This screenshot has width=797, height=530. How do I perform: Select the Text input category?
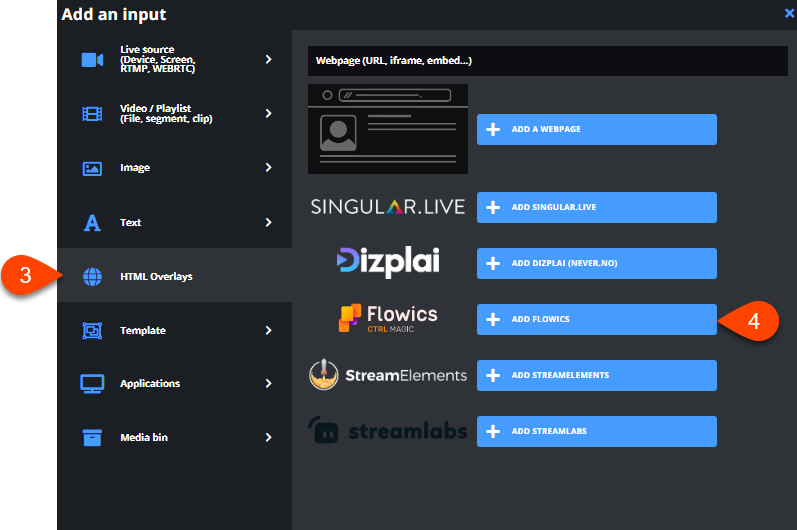pos(174,222)
